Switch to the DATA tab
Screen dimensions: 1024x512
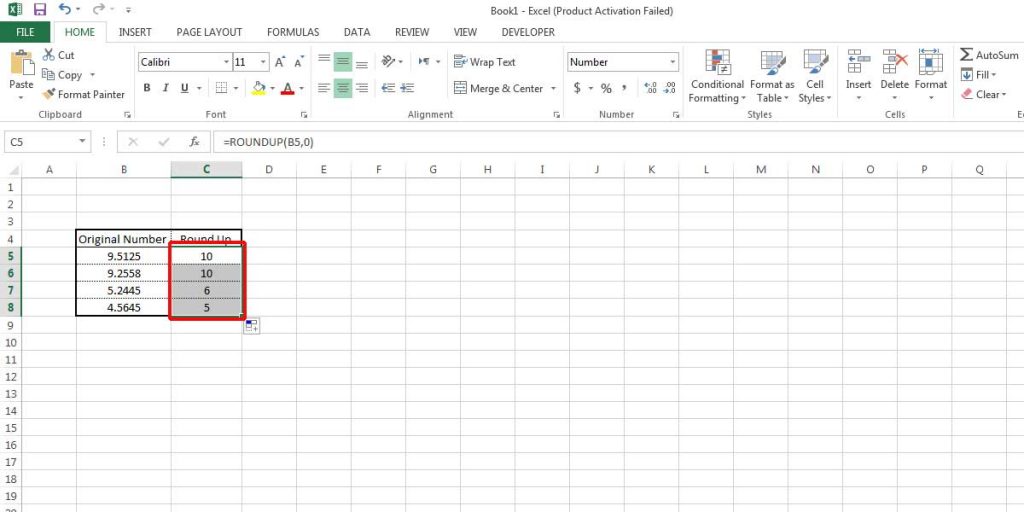coord(357,32)
